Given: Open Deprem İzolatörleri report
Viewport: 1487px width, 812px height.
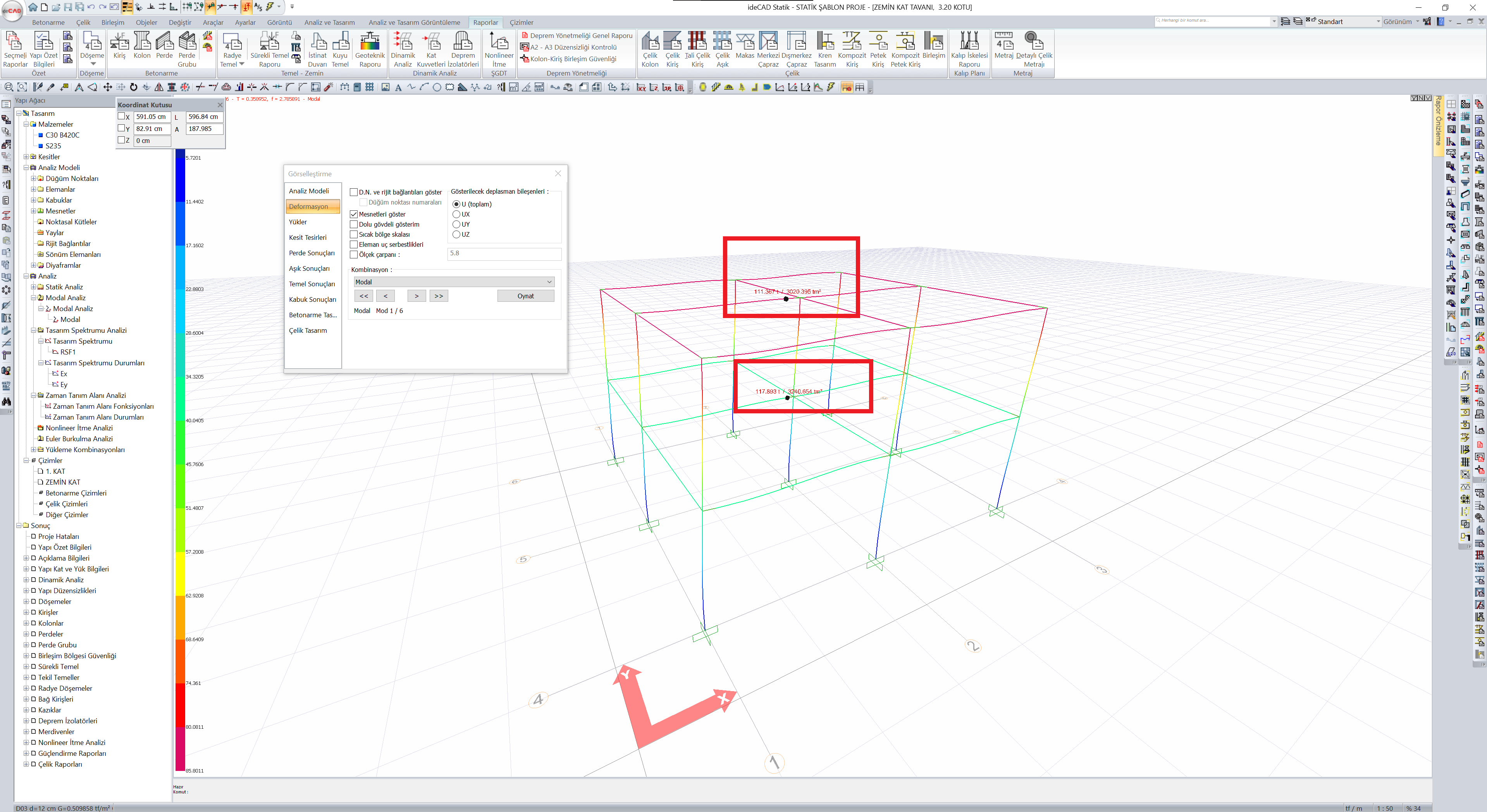Looking at the screenshot, I should [x=463, y=50].
